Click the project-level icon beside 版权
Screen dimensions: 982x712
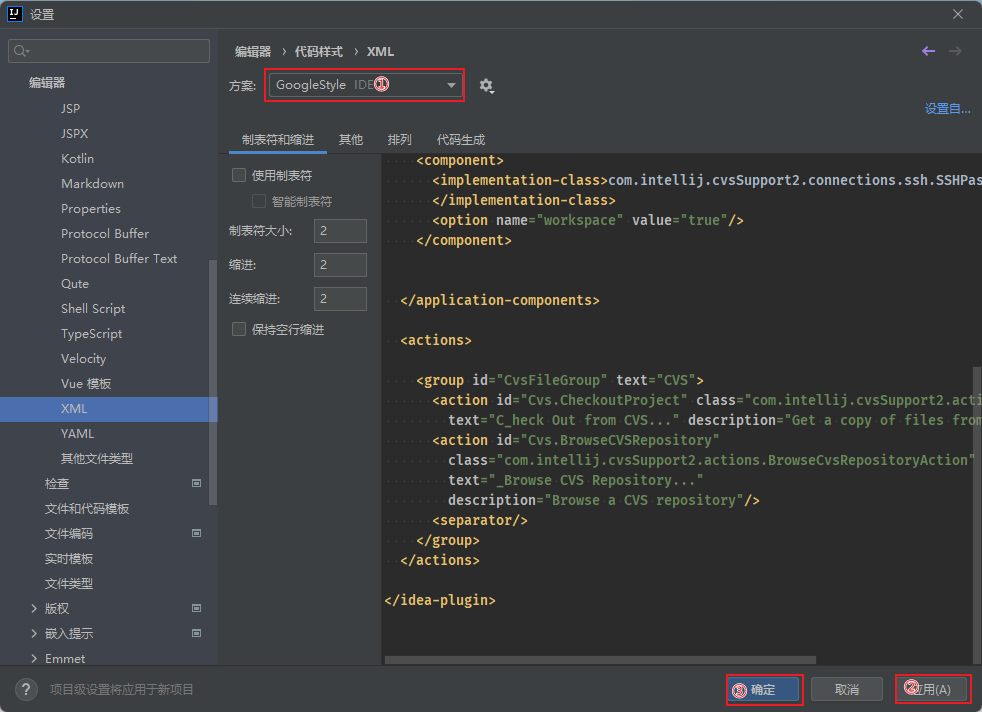196,609
